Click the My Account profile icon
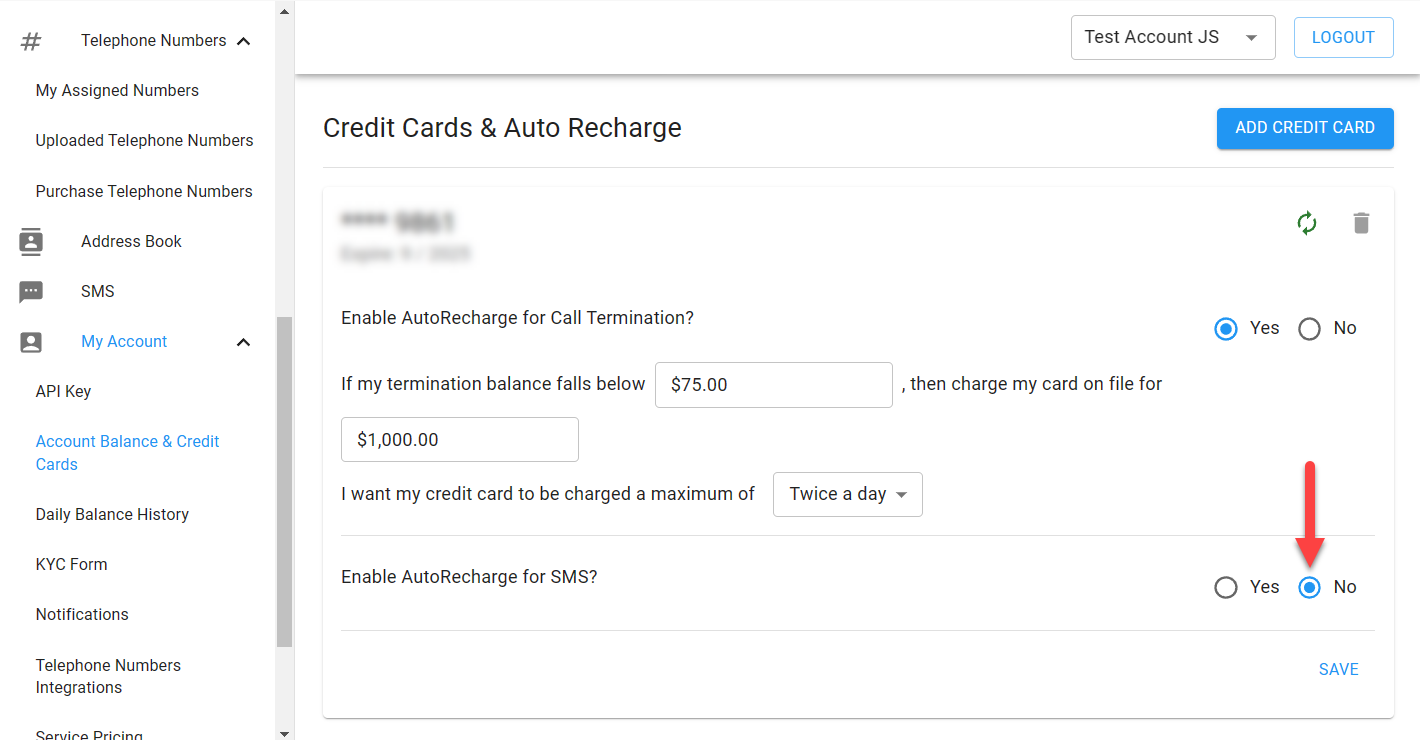 click(x=31, y=342)
